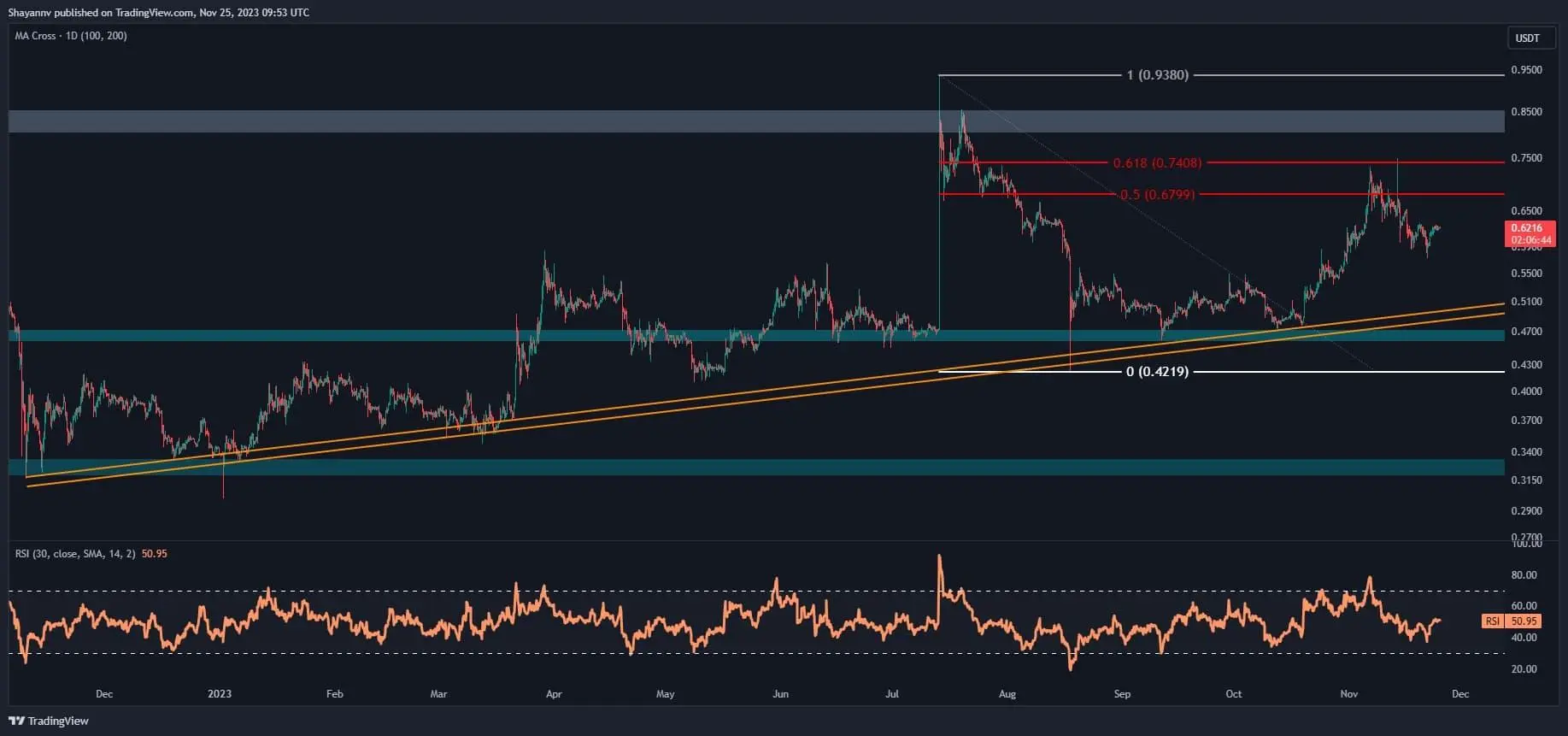Image resolution: width=1568 pixels, height=736 pixels.
Task: Click the Jun label on time axis
Action: (780, 694)
